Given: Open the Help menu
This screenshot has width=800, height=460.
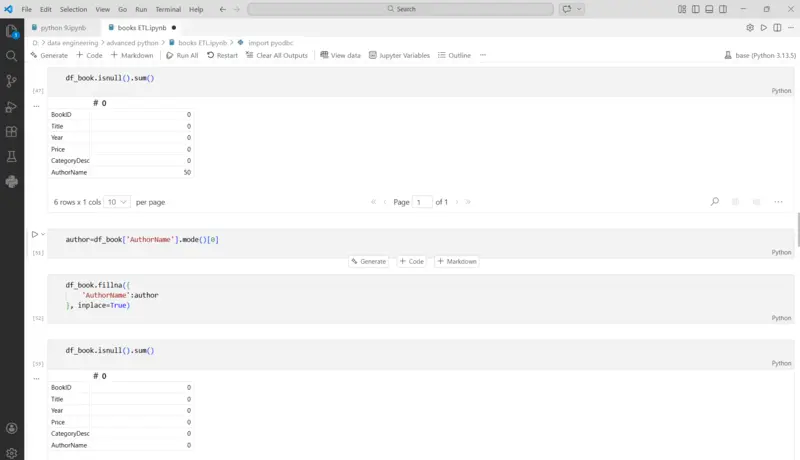Looking at the screenshot, I should [196, 9].
